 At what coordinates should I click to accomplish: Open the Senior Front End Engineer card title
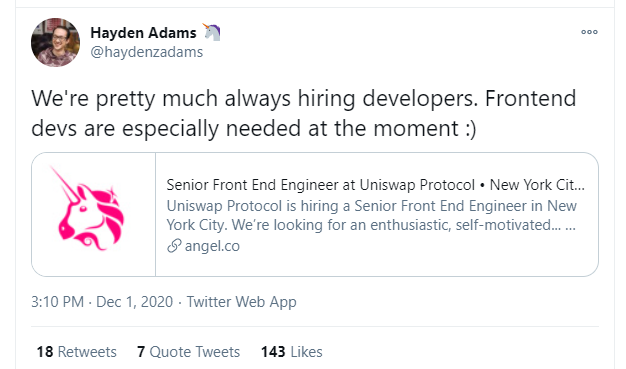(x=375, y=185)
